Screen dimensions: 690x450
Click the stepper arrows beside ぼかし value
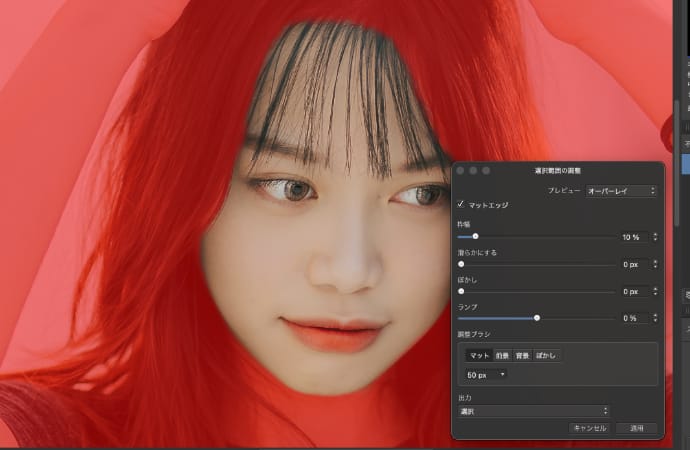tap(655, 291)
